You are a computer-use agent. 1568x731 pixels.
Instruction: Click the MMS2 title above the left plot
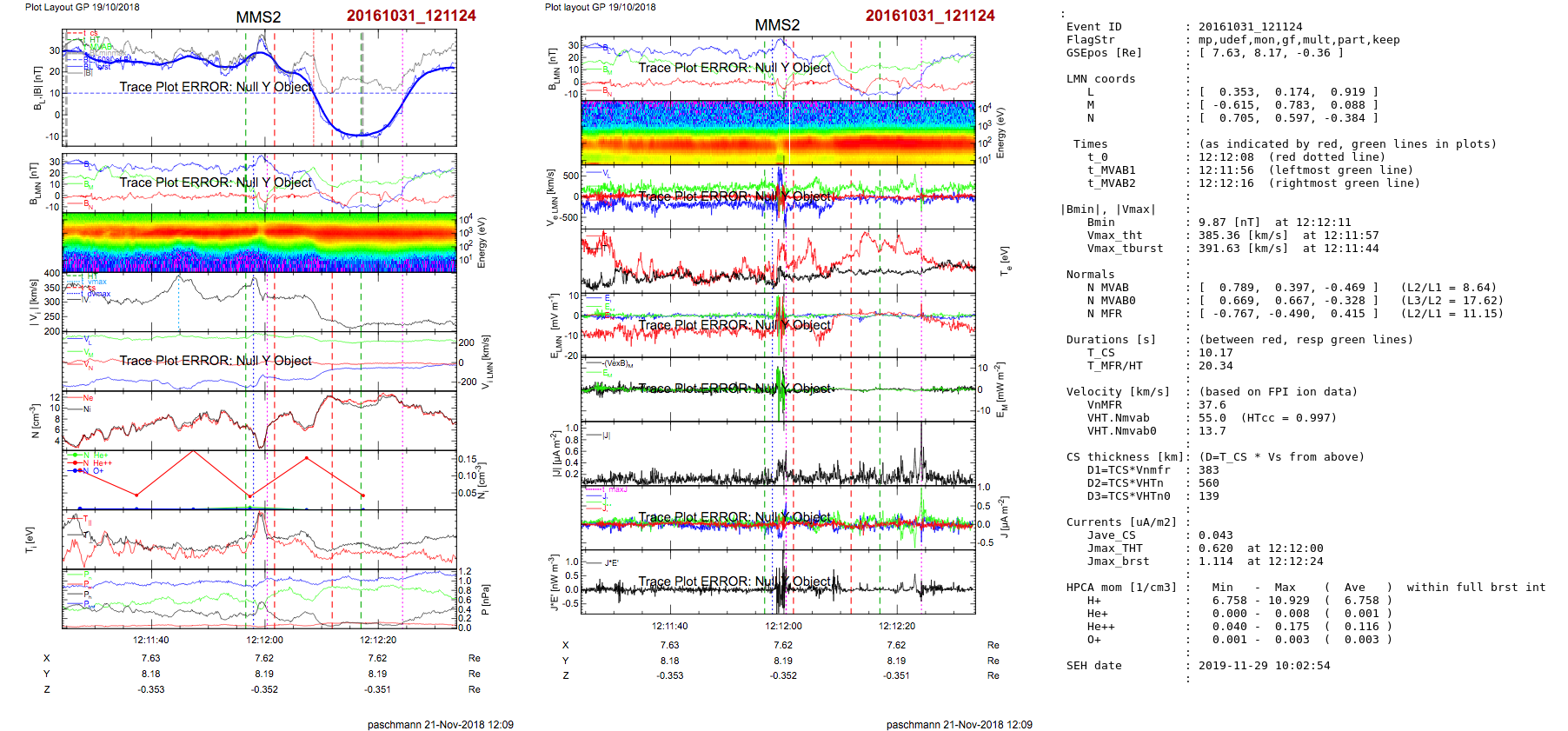pyautogui.click(x=258, y=17)
